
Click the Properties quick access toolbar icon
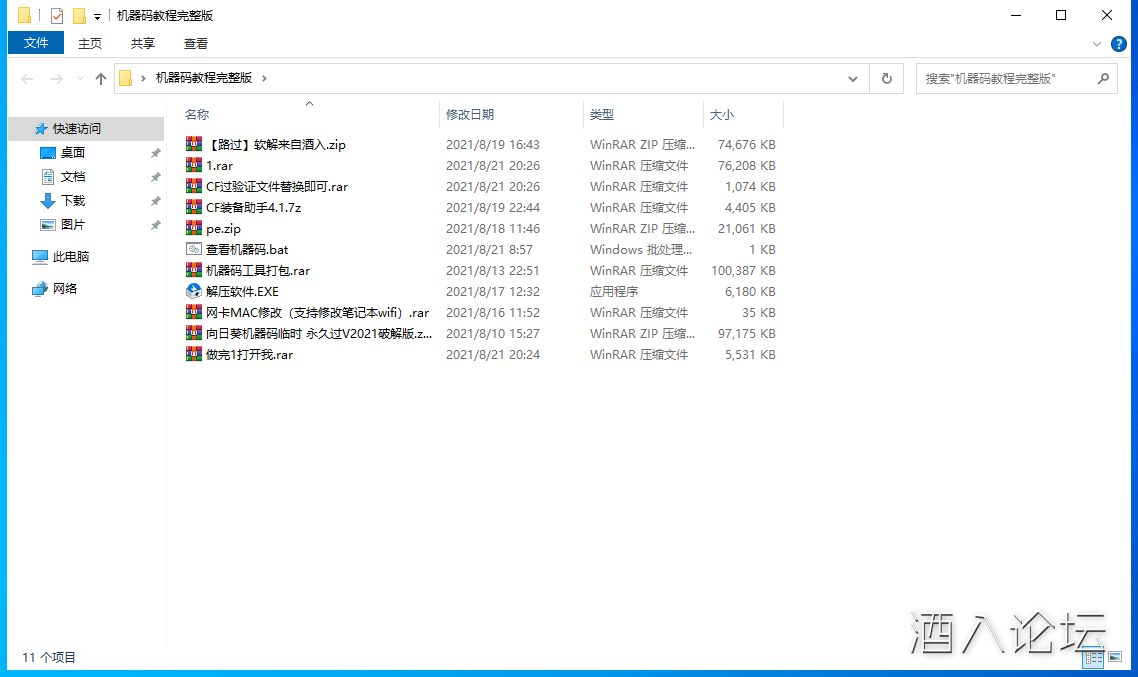[57, 15]
